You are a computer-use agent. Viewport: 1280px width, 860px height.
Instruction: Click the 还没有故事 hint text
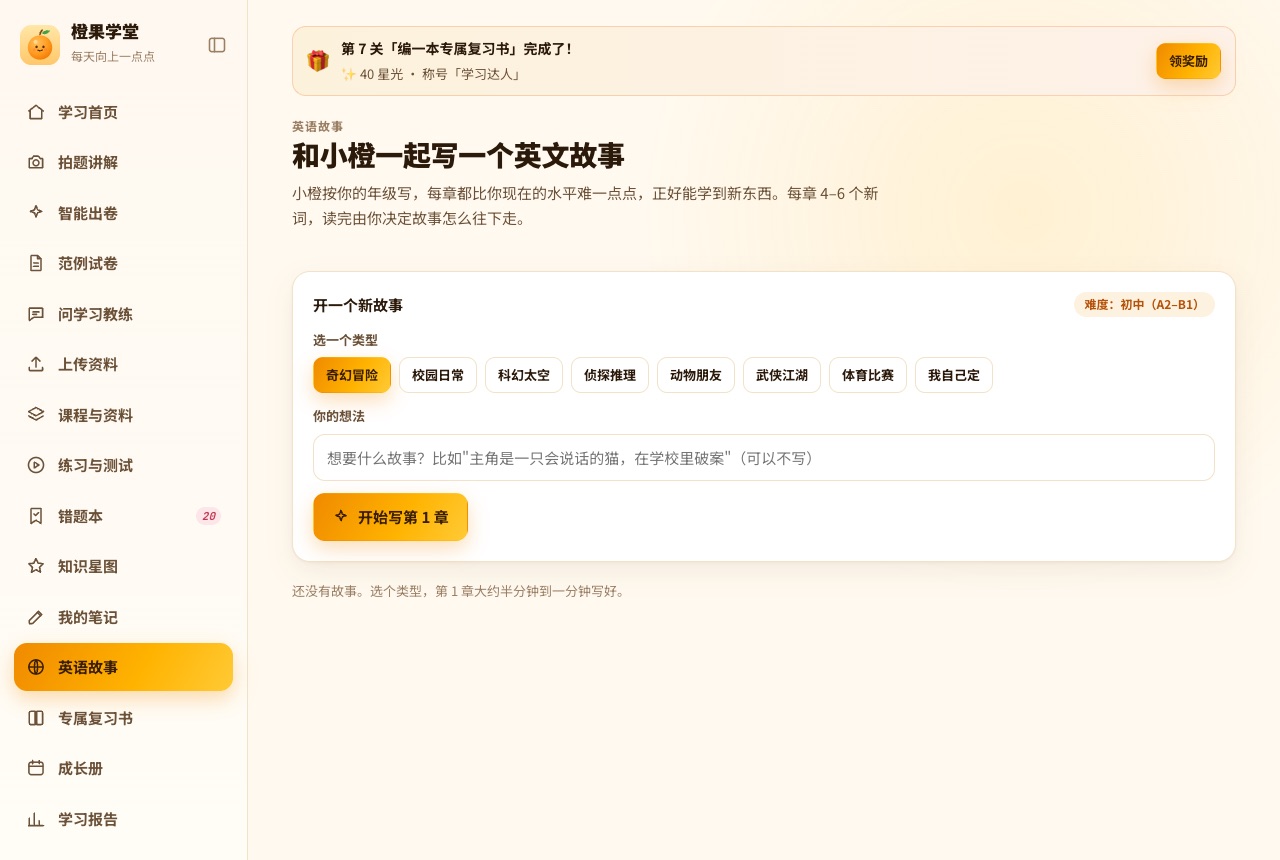(x=460, y=591)
